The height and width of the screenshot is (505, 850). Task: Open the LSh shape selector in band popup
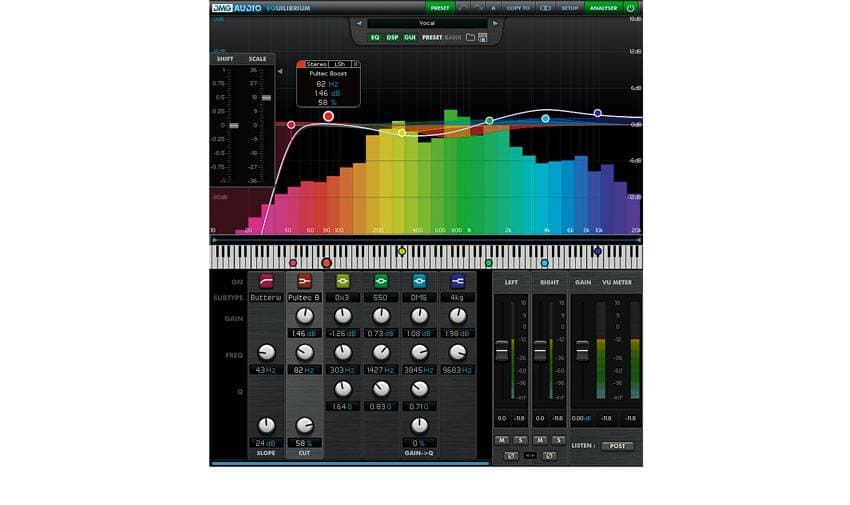pyautogui.click(x=339, y=64)
